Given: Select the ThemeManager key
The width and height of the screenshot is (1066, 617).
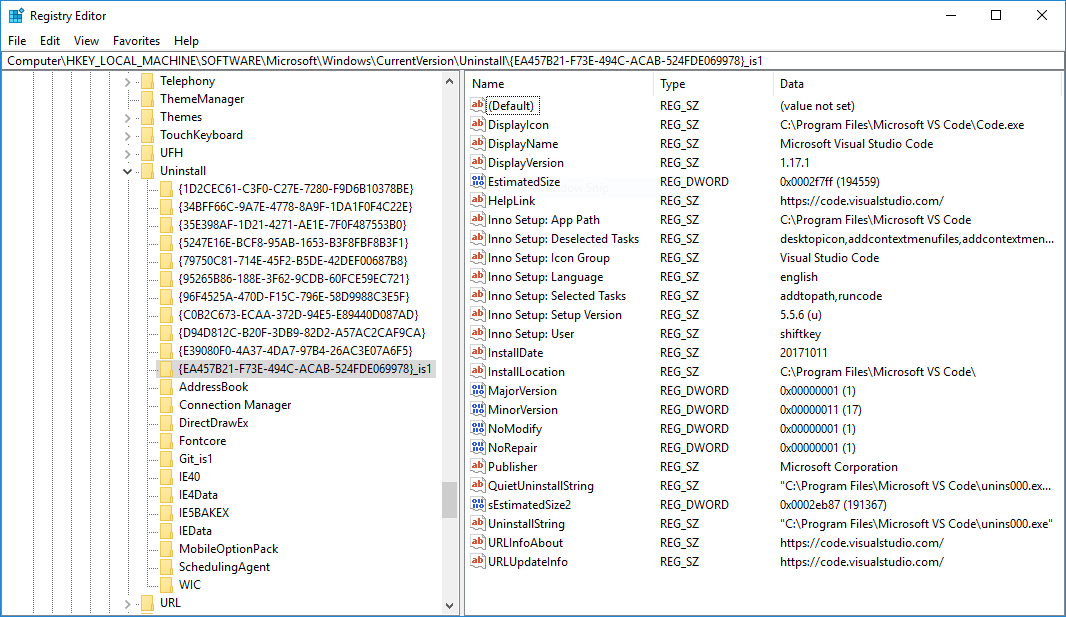Looking at the screenshot, I should click(x=202, y=99).
